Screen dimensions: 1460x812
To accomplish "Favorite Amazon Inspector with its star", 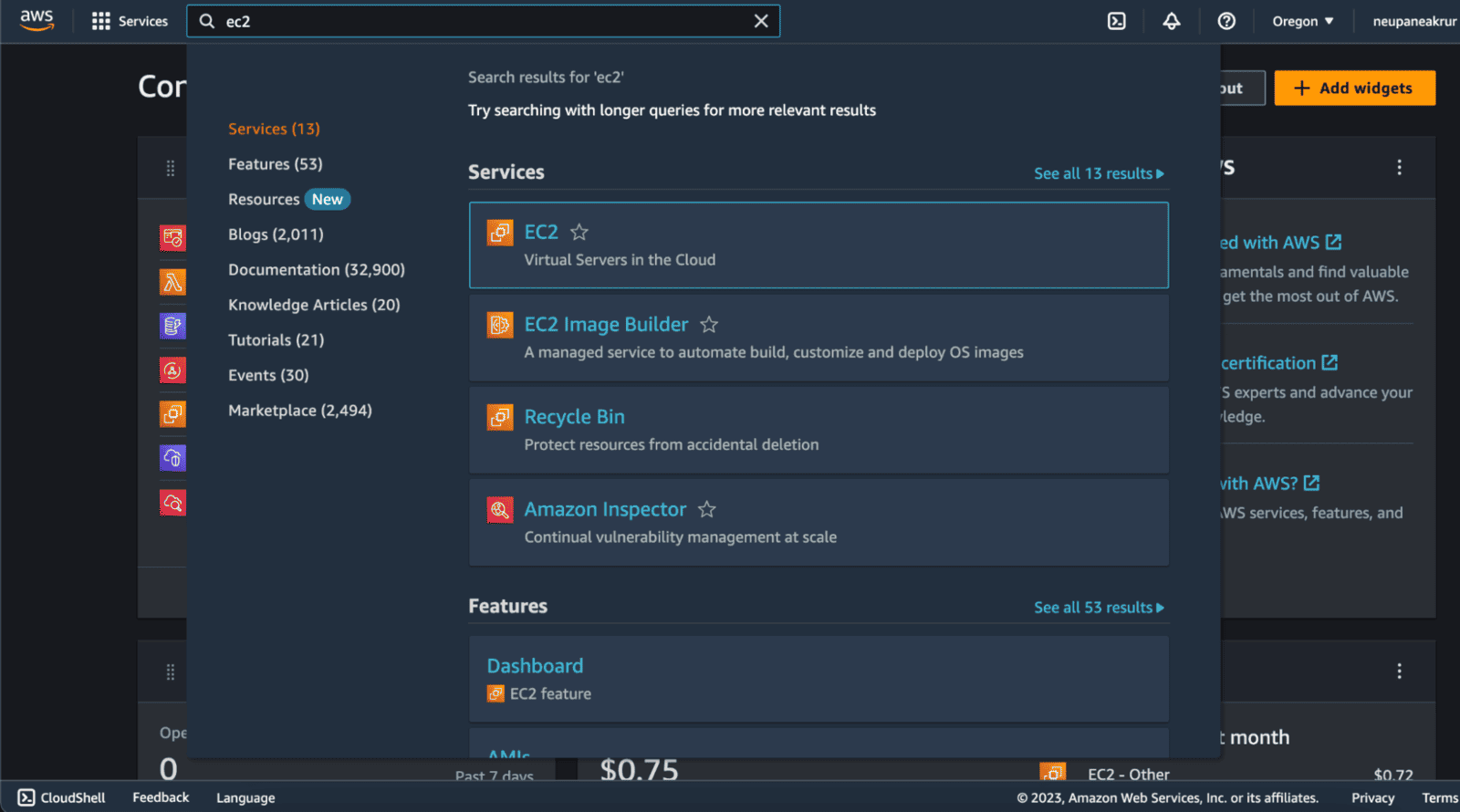I will pyautogui.click(x=707, y=509).
